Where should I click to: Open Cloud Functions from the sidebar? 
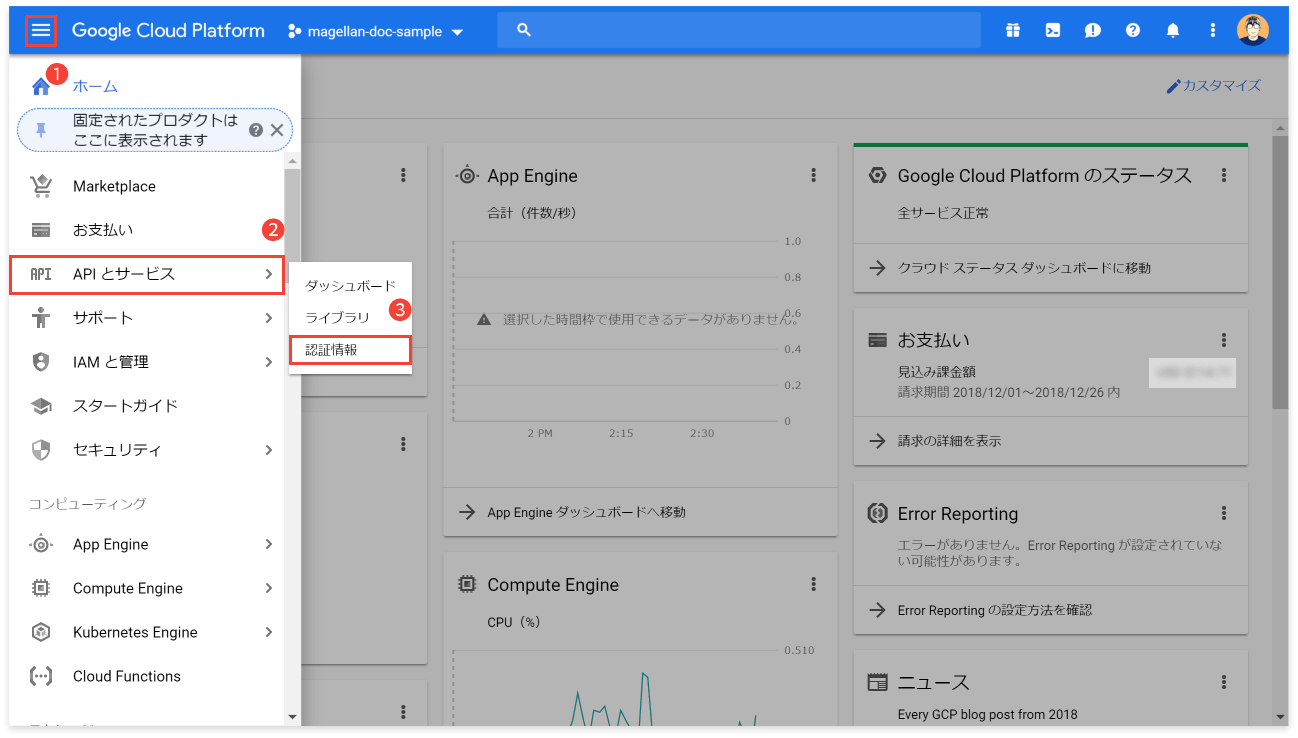coord(127,676)
